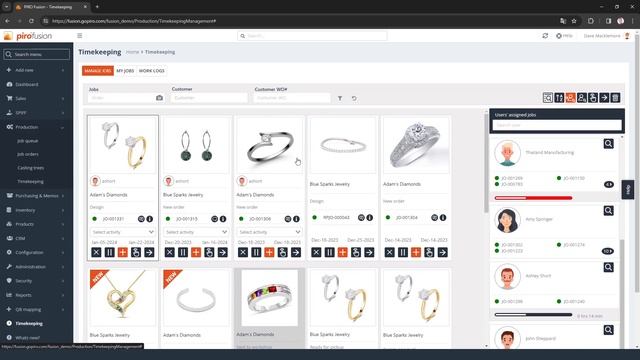Click the trash delete icon in toolbar

pyautogui.click(x=615, y=98)
